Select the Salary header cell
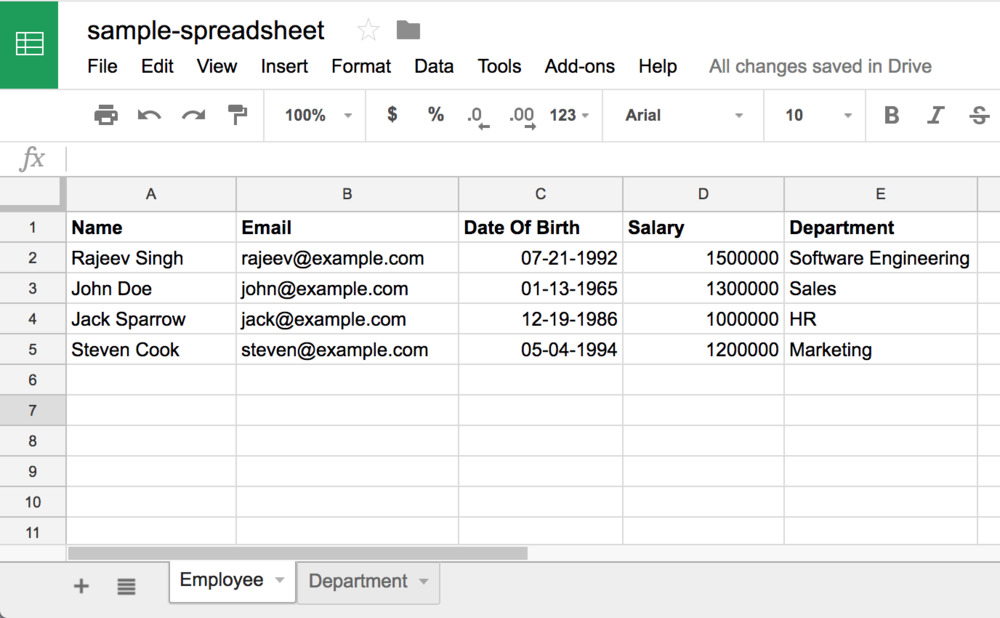This screenshot has height=618, width=1000. pos(703,228)
